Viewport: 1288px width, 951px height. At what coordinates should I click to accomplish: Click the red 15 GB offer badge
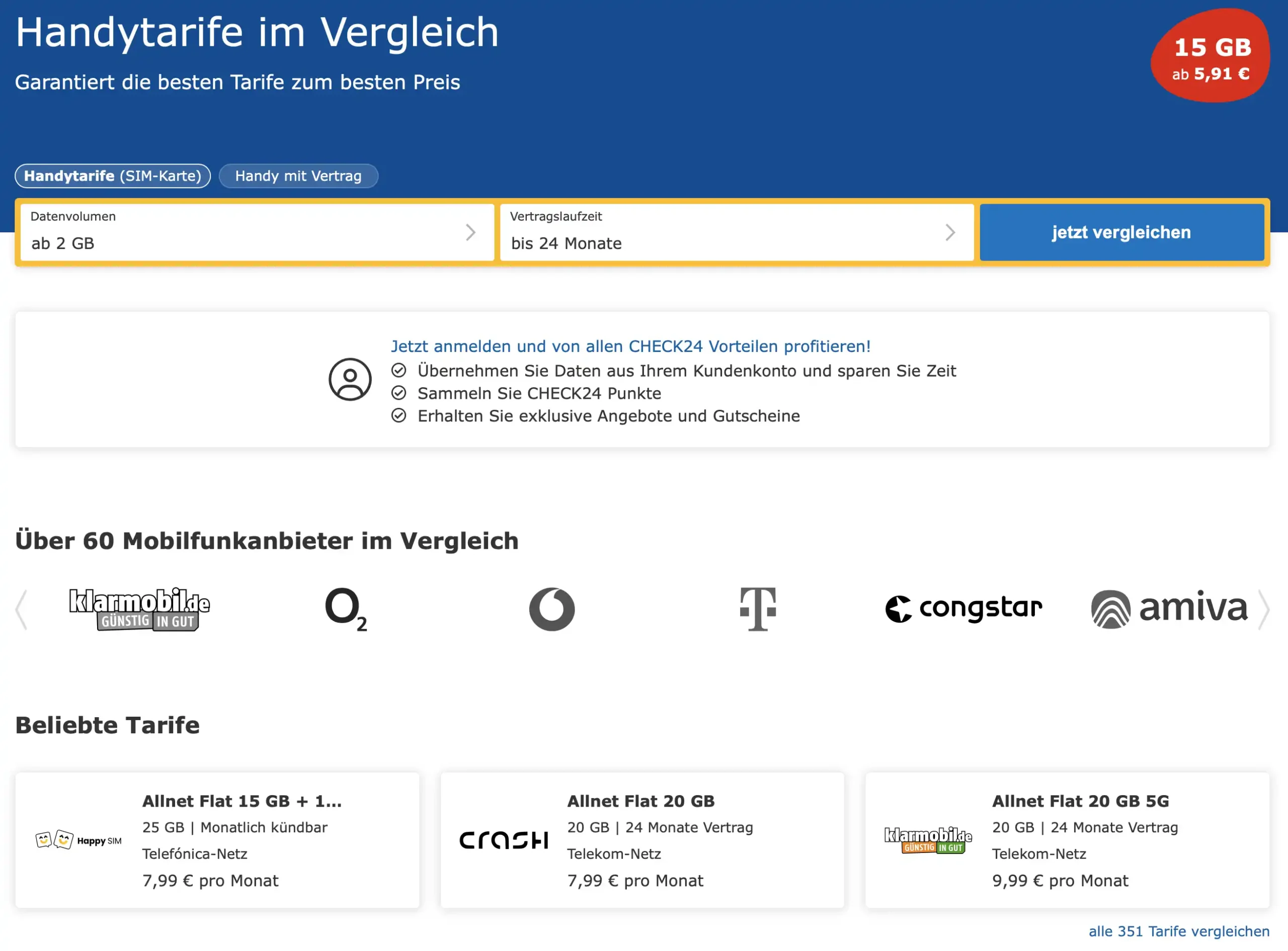coord(1211,56)
